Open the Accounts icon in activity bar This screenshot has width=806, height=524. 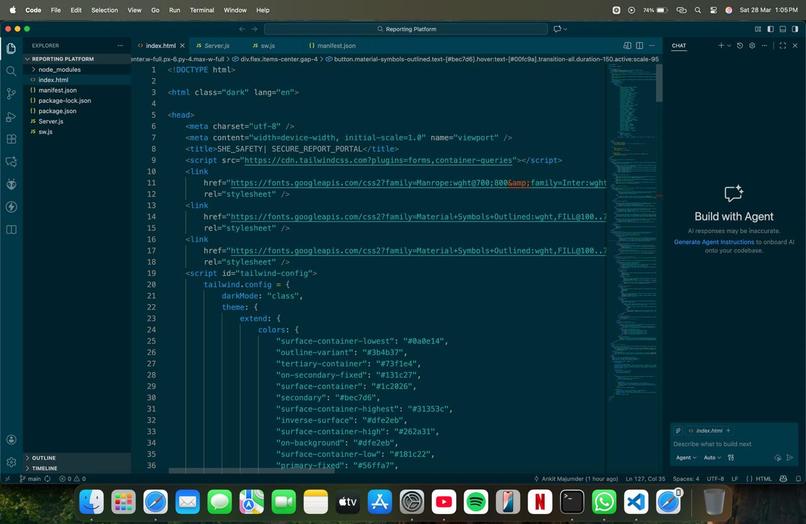click(11, 440)
